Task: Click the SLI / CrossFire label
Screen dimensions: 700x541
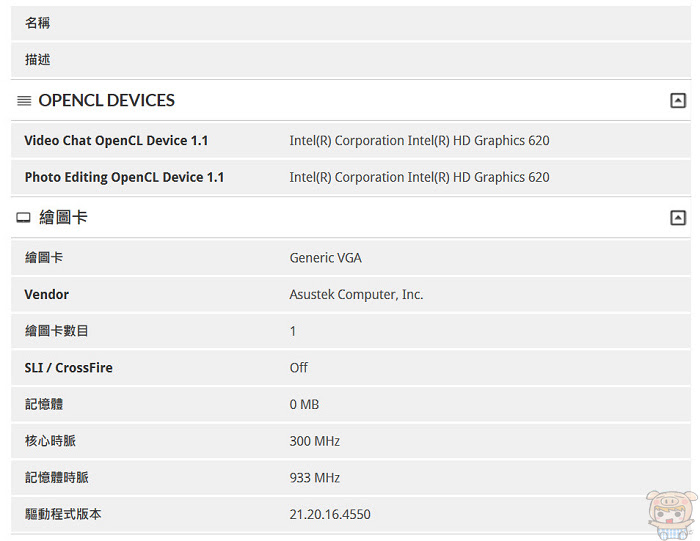Action: tap(68, 368)
